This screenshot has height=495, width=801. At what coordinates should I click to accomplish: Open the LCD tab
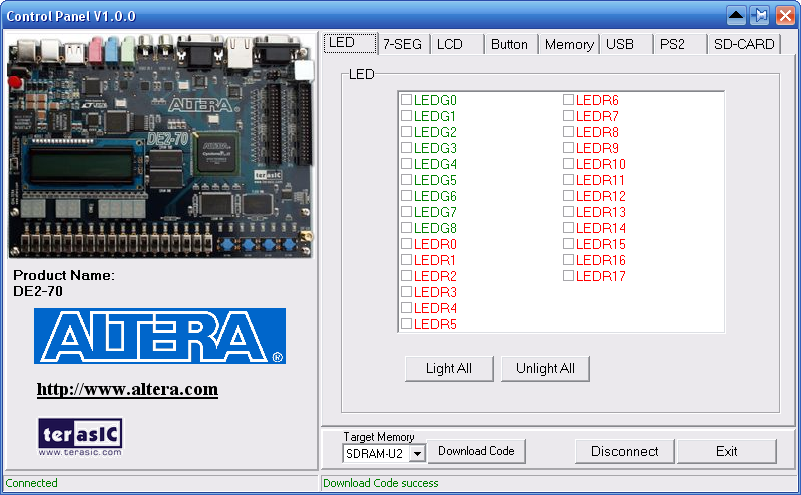(457, 44)
